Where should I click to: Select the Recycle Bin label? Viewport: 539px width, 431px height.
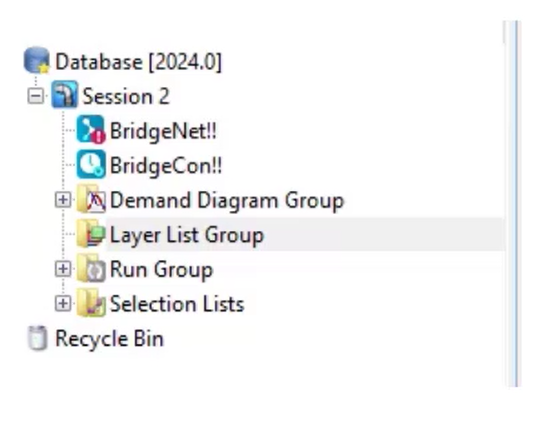[x=109, y=339]
